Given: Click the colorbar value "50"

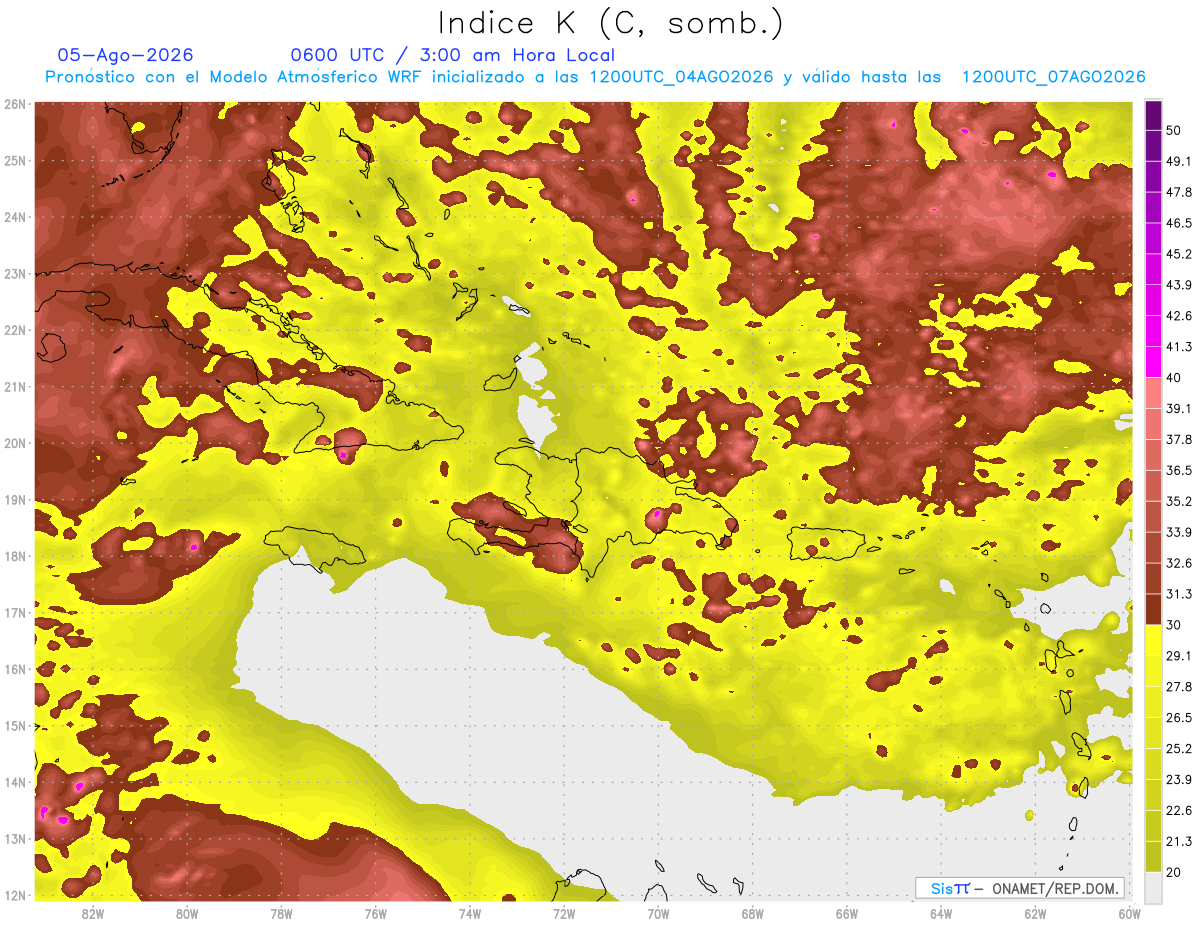Looking at the screenshot, I should click(1173, 130).
